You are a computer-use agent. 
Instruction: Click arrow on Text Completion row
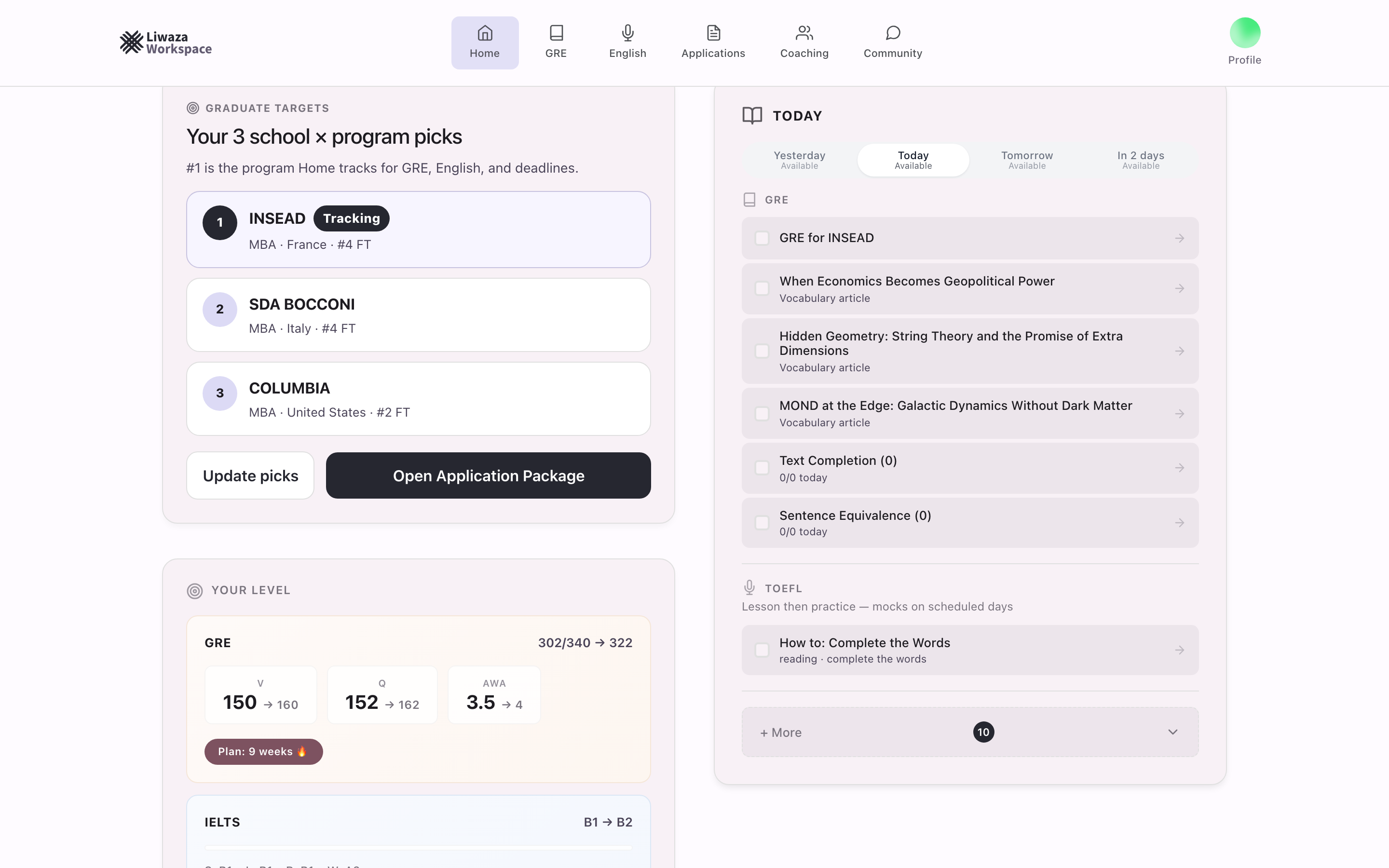click(1179, 468)
